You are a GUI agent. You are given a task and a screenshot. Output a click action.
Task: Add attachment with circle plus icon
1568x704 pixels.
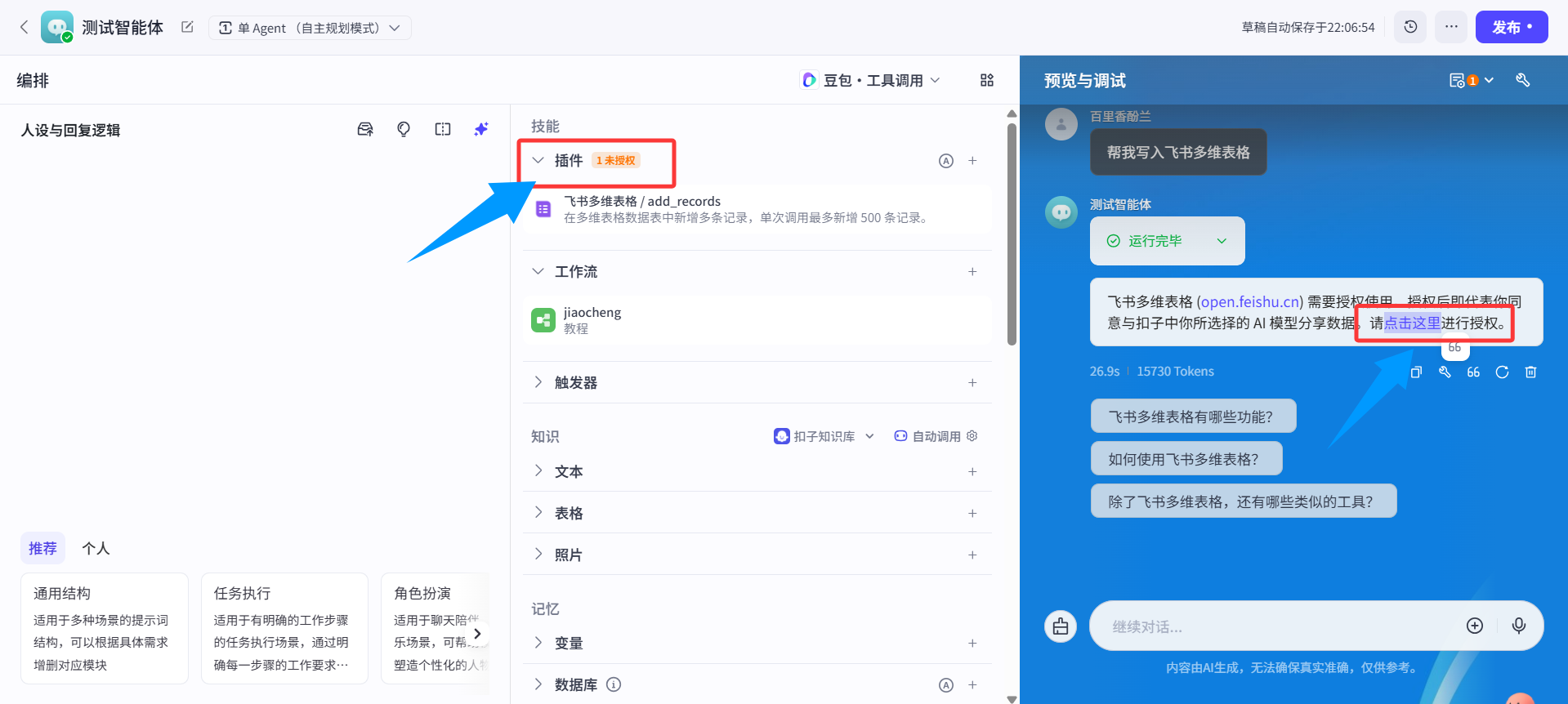click(x=1475, y=626)
